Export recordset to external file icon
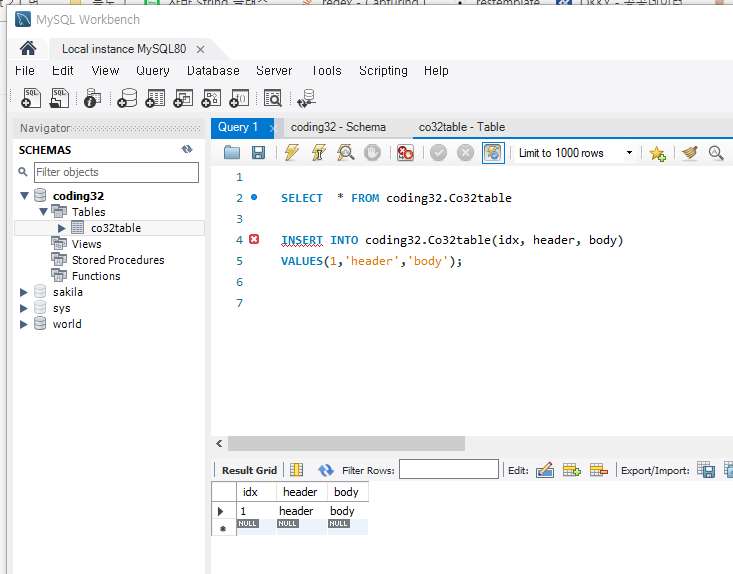733x574 pixels. coord(706,470)
